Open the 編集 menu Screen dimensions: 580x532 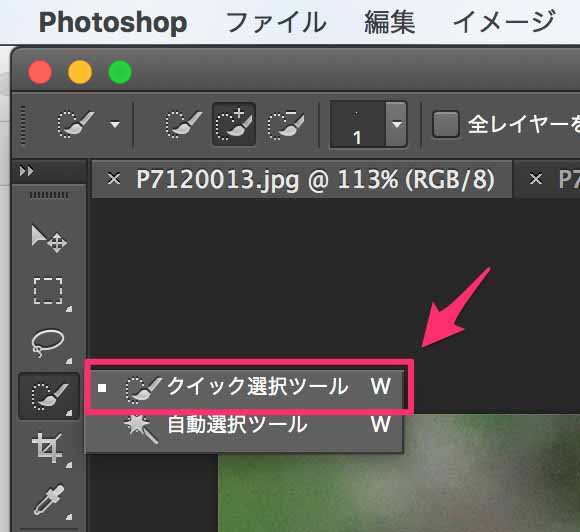tap(390, 22)
